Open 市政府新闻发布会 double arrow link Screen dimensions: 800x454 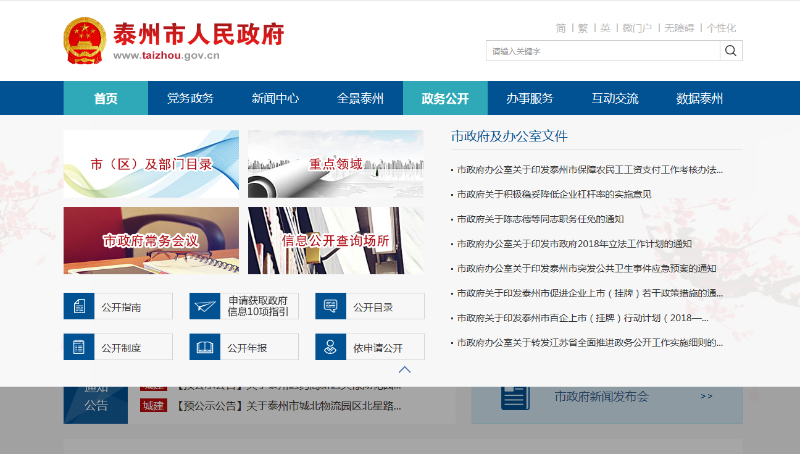[x=706, y=397]
